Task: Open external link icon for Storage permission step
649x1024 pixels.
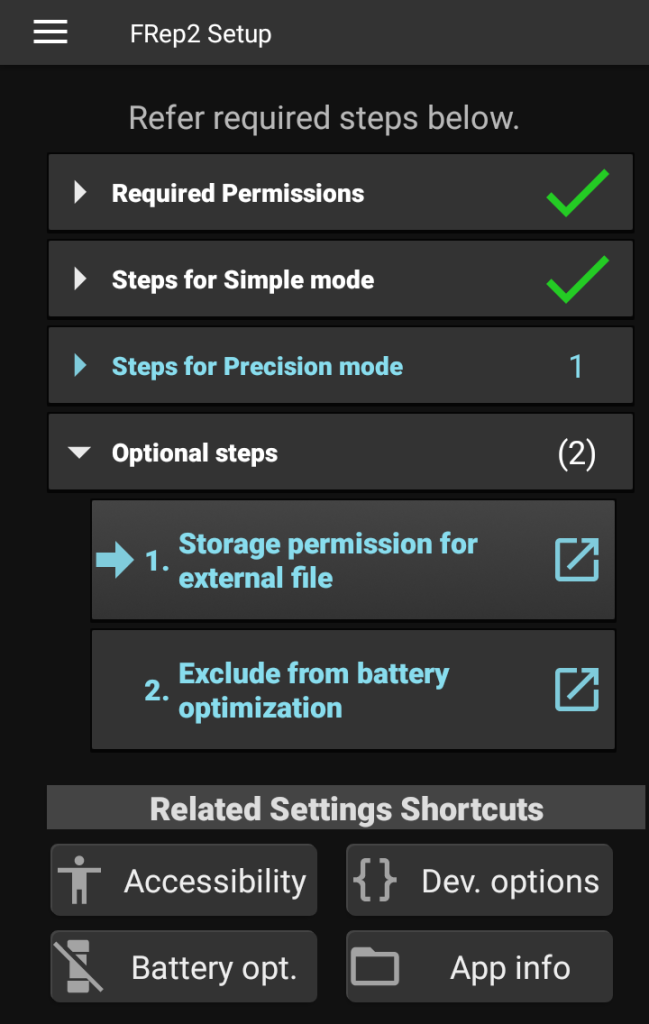Action: point(576,560)
